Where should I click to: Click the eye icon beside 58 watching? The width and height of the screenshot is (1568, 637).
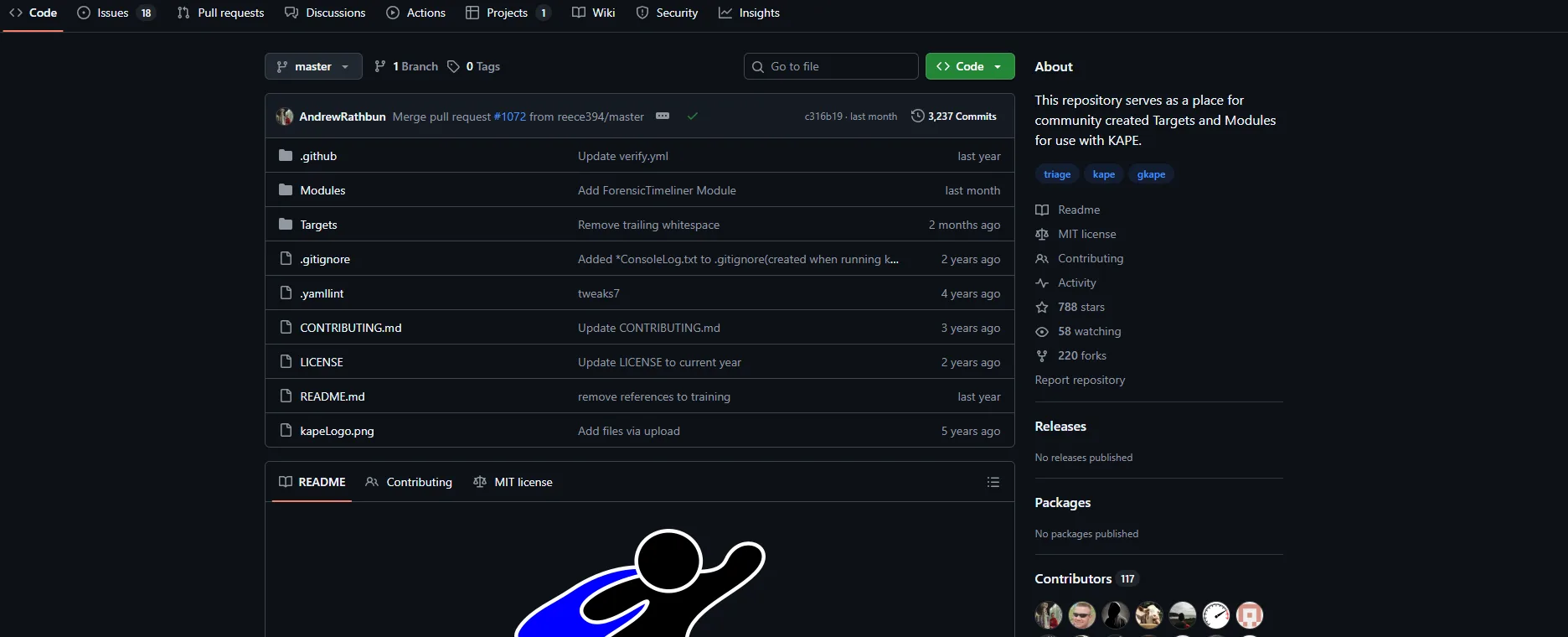point(1042,332)
